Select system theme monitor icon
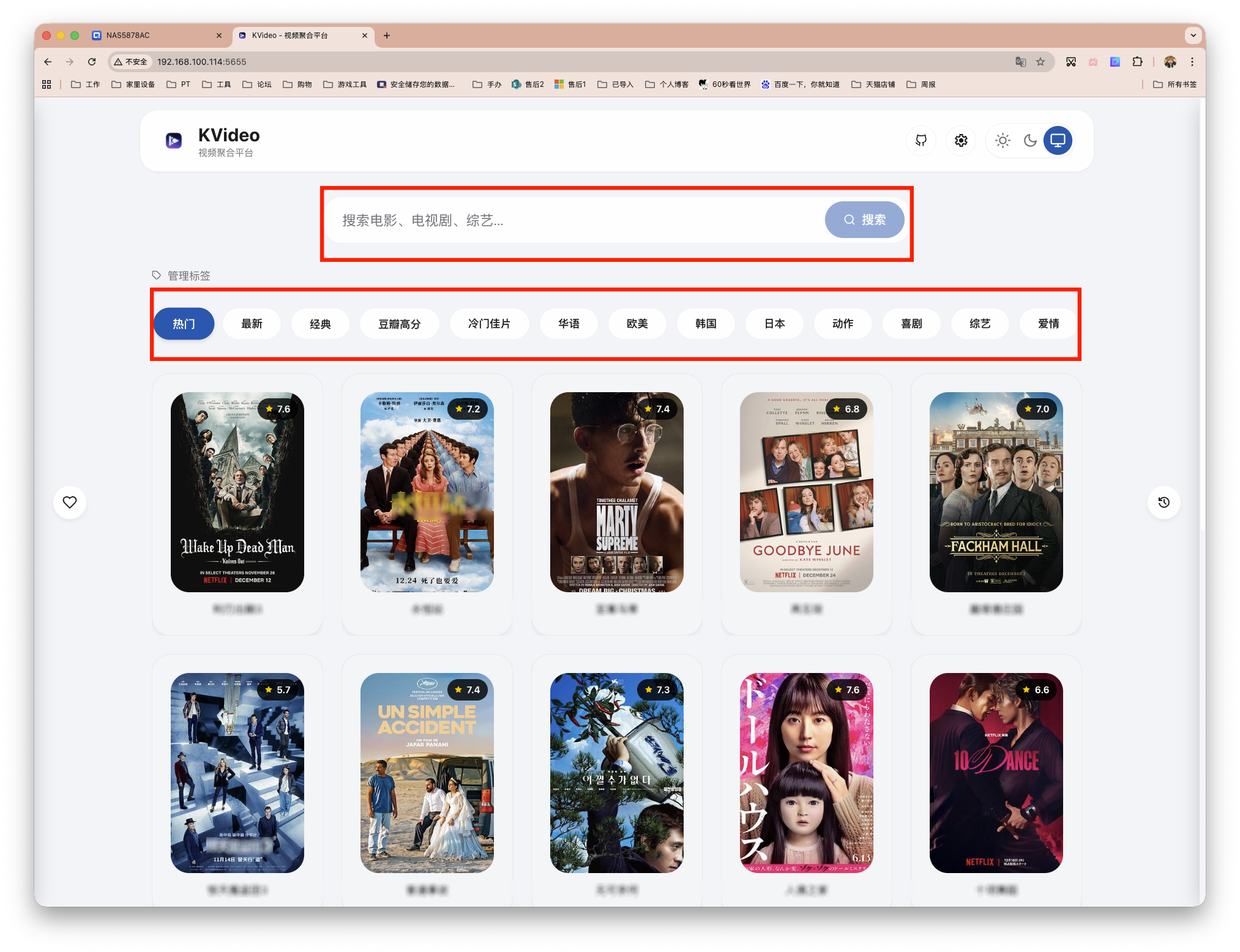Screen dimensions: 1240x952 (1058, 141)
